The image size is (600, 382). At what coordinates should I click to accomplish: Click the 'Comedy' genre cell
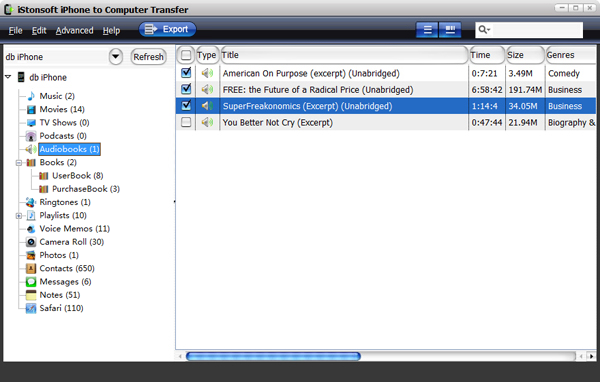pyautogui.click(x=564, y=73)
